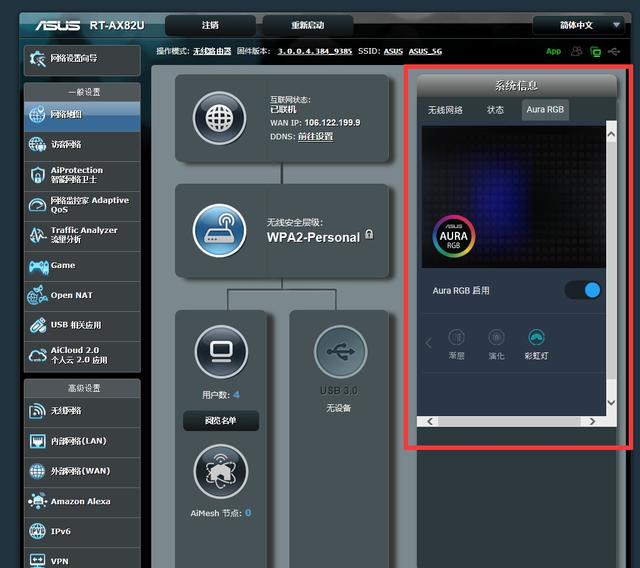
Task: Click the AURA RGB logo badge
Action: 453,236
